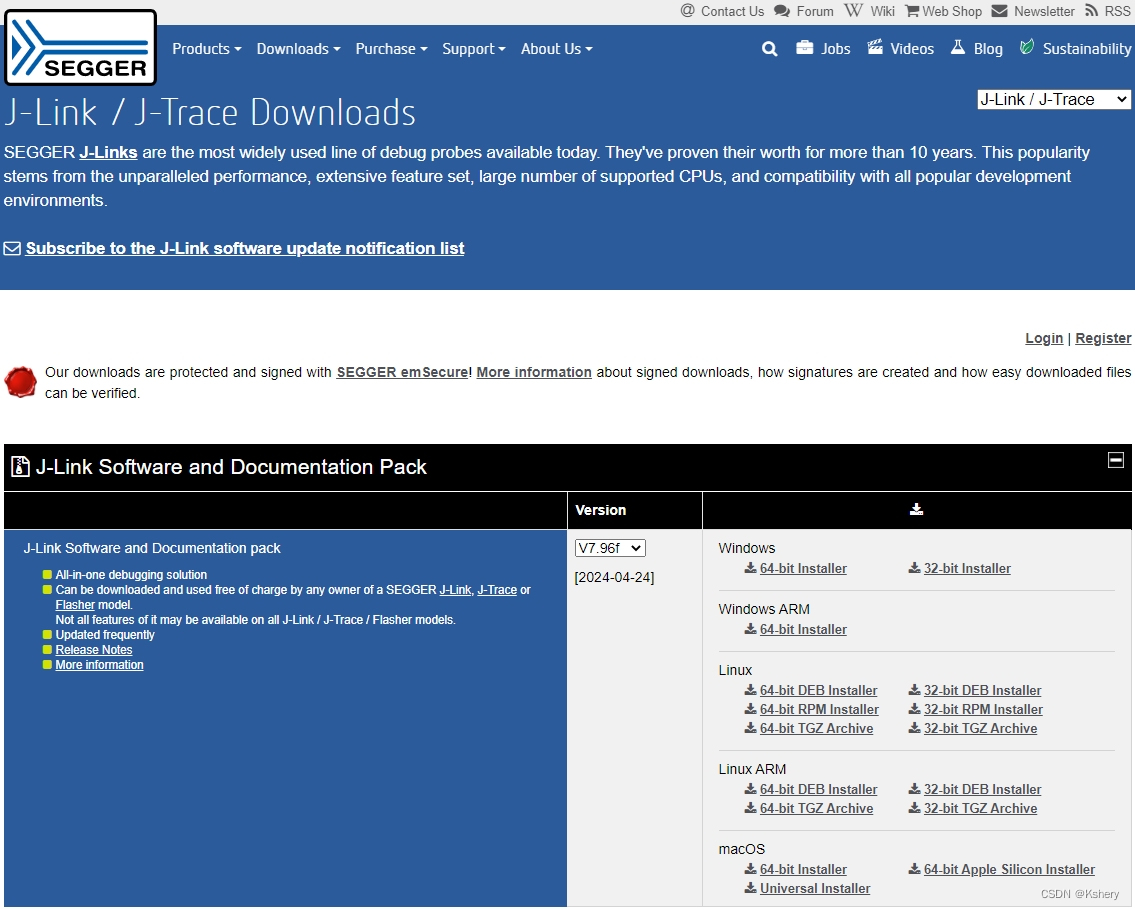The height and width of the screenshot is (910, 1135).
Task: Click the envelope icon beside Subscribe link
Action: point(12,248)
